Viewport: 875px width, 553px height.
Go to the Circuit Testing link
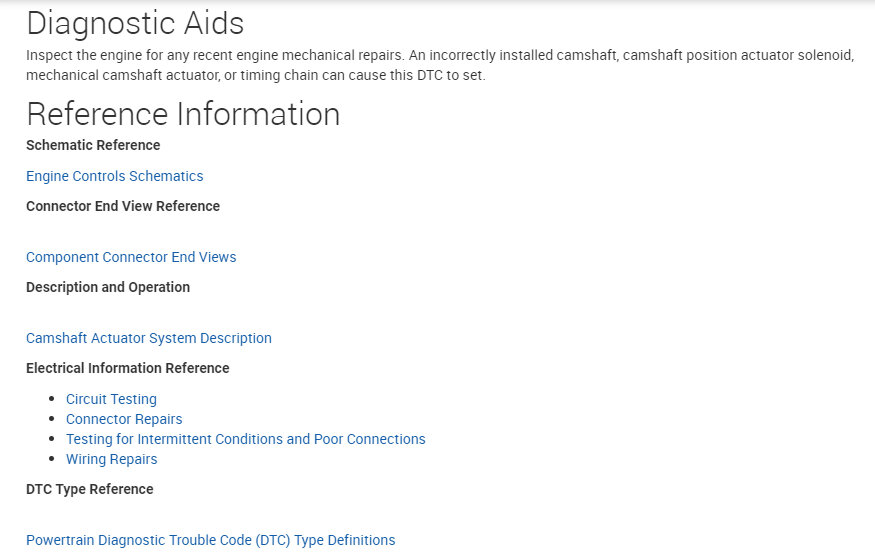pyautogui.click(x=111, y=399)
